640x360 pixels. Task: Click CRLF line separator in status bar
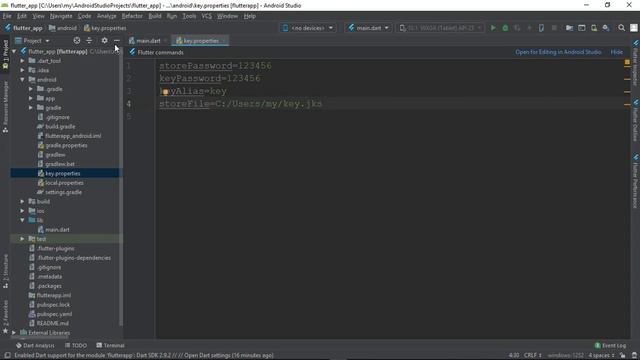click(x=533, y=356)
